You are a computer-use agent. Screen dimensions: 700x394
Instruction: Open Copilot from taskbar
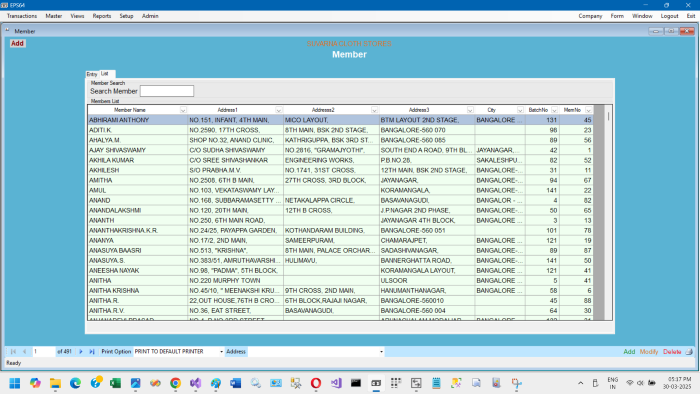point(35,383)
